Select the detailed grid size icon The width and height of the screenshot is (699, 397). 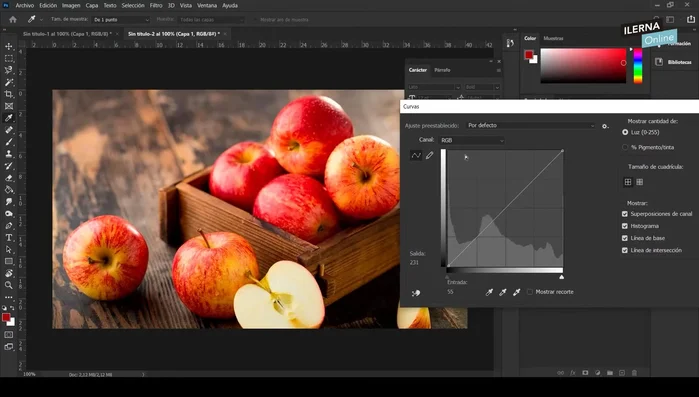[x=640, y=182]
